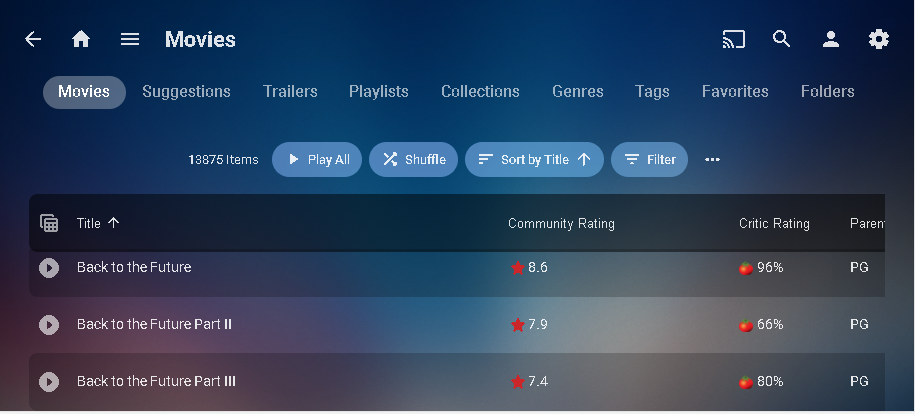Image resolution: width=915 pixels, height=414 pixels.
Task: Open the home screen via house icon
Action: pyautogui.click(x=81, y=39)
